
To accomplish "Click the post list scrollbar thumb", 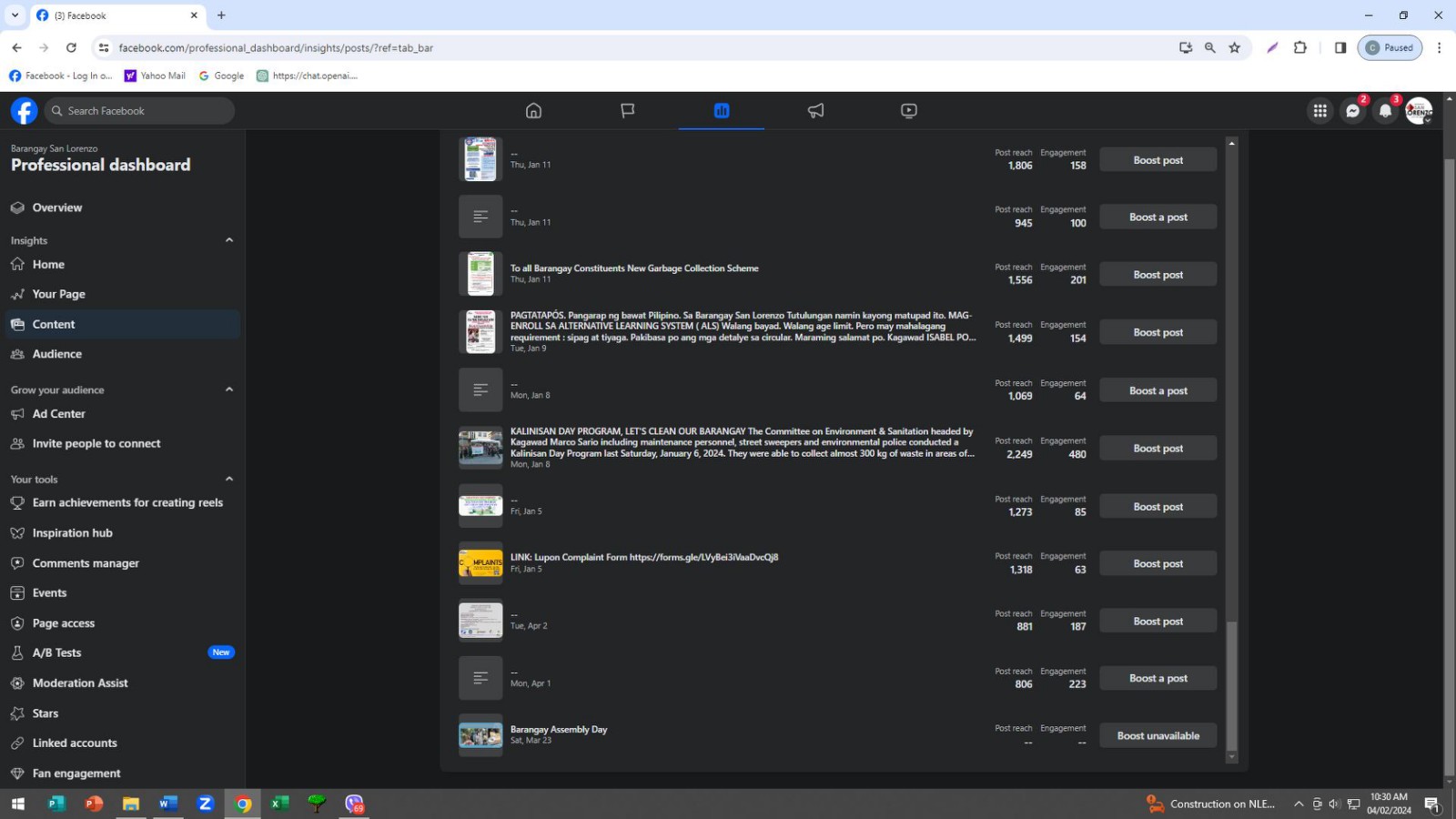I will pos(1231,684).
